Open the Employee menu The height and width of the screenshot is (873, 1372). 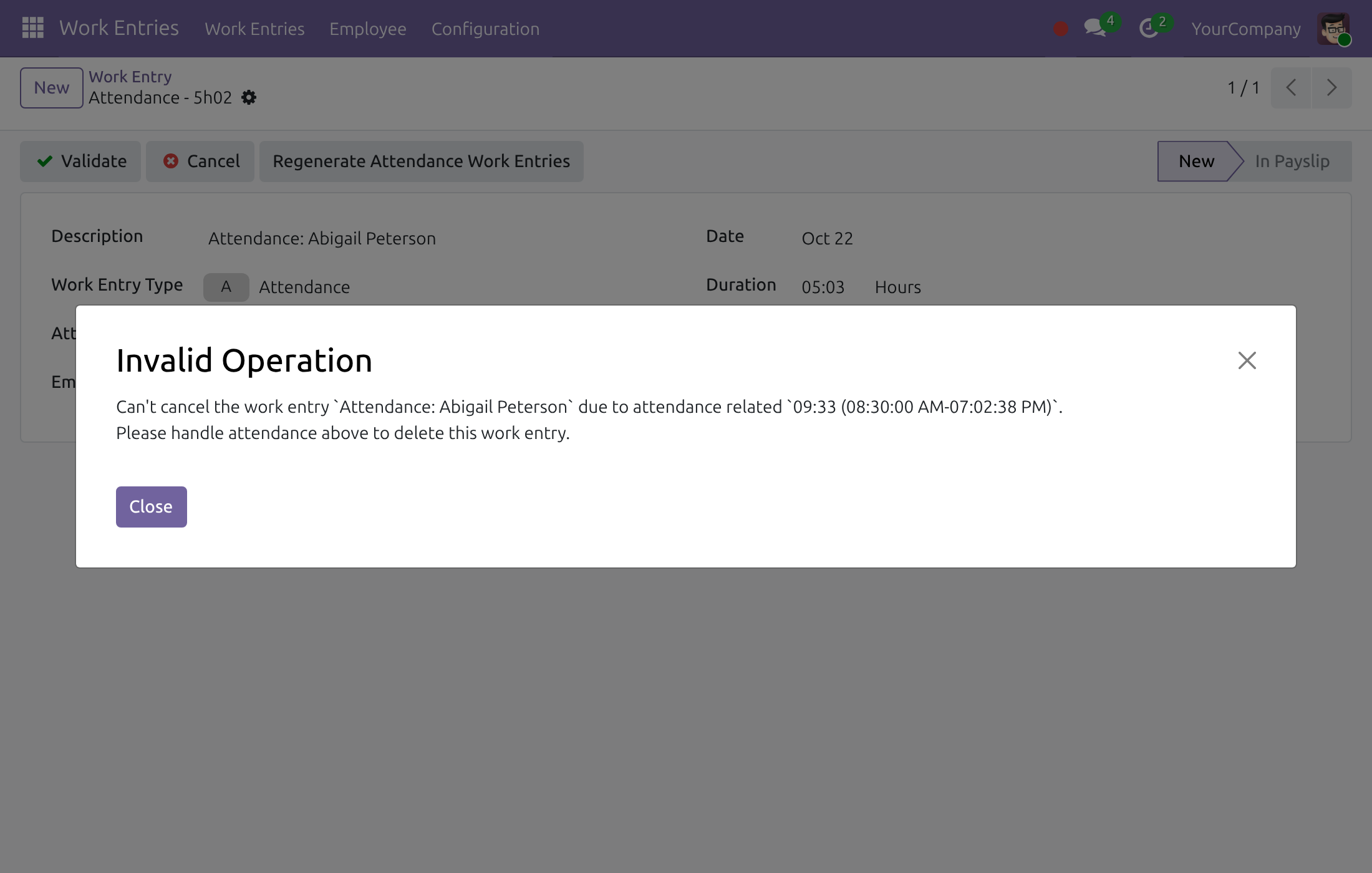coord(368,29)
